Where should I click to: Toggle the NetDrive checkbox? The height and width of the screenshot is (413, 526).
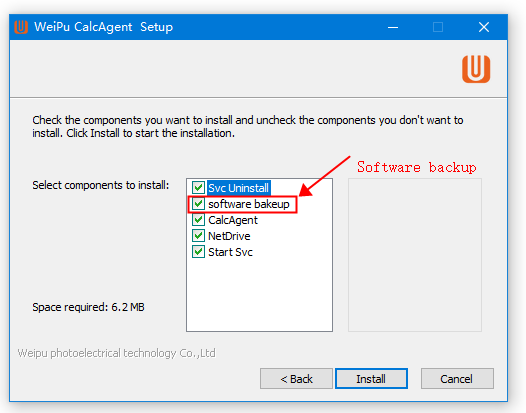198,236
